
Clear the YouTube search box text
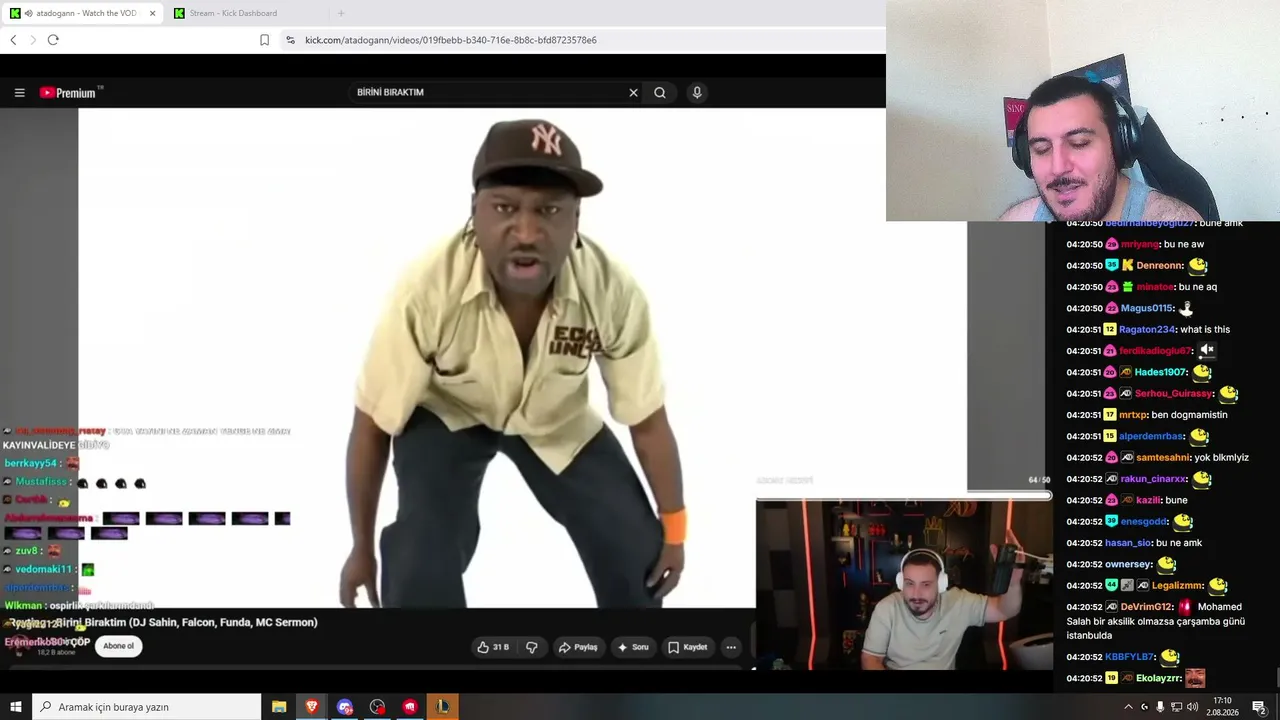tap(633, 93)
